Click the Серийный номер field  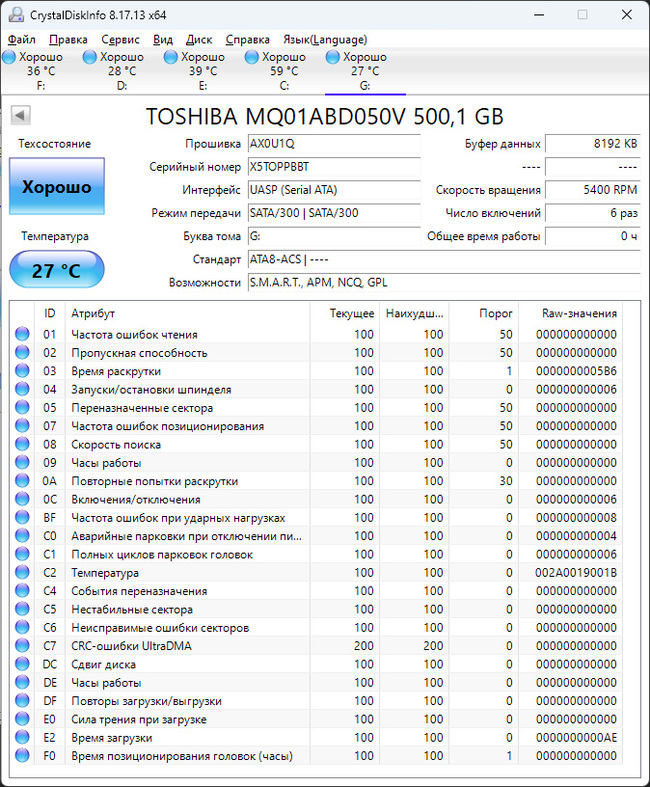(332, 167)
